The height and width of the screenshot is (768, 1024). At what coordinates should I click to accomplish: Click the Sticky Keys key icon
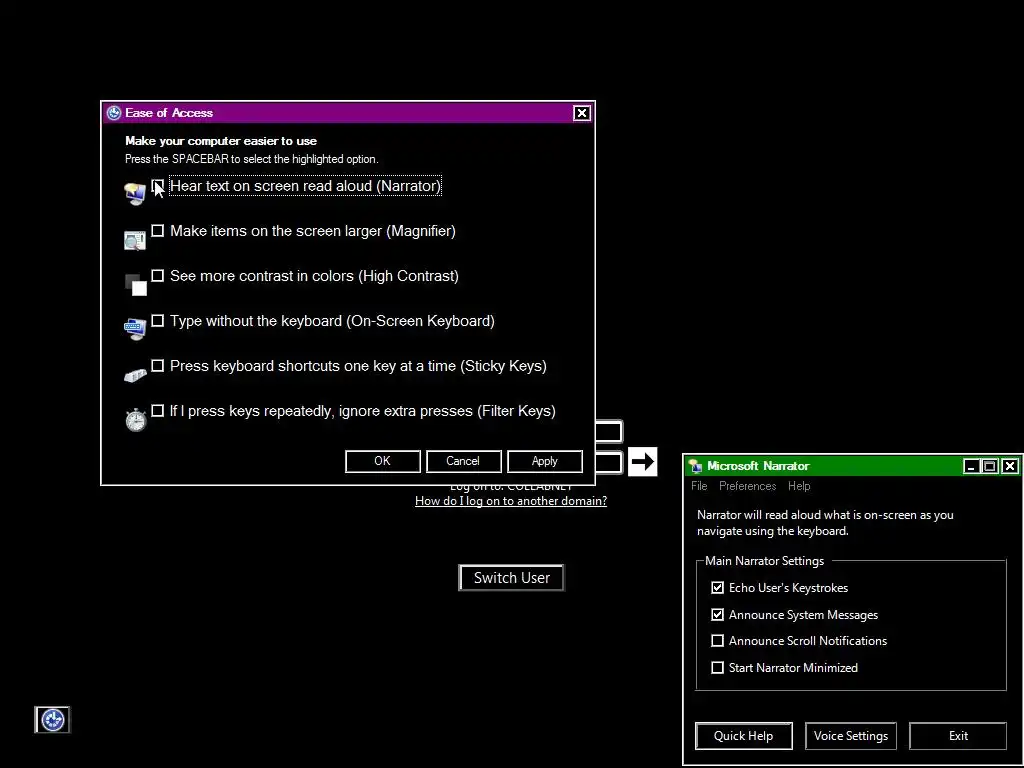[135, 376]
